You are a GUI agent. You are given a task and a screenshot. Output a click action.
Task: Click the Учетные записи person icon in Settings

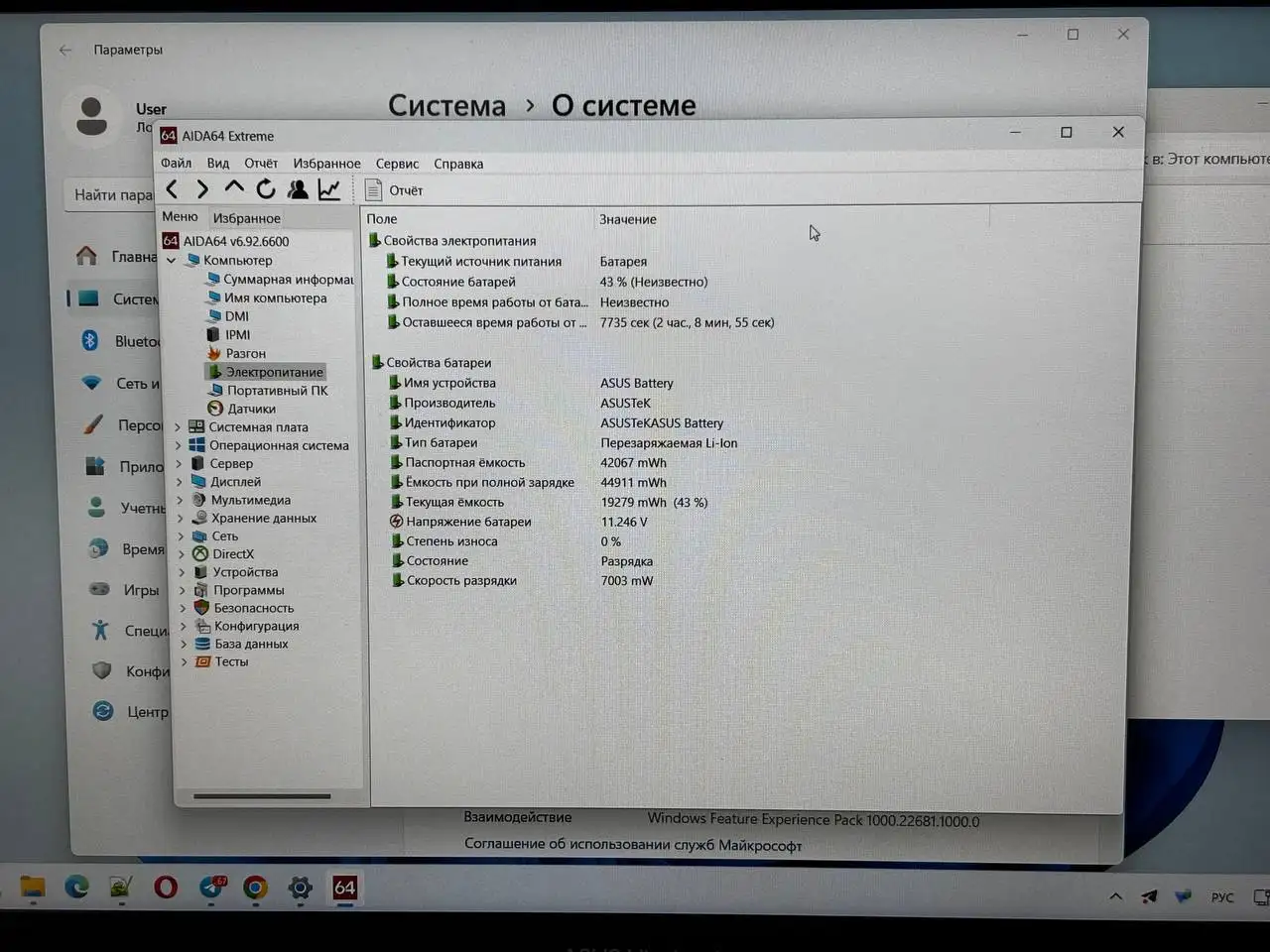pyautogui.click(x=96, y=508)
